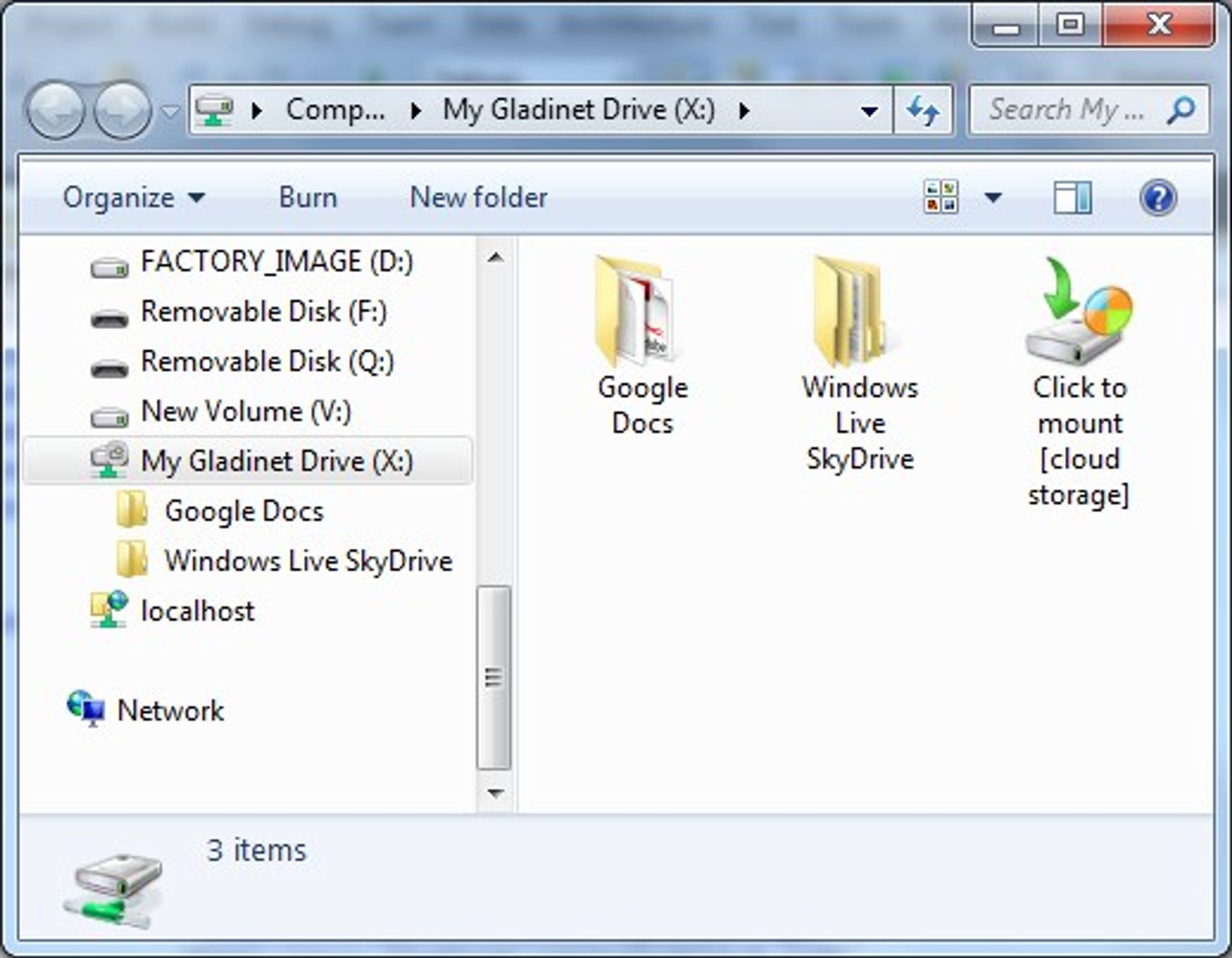Expand the arrow after Comp... in the address bar
The width and height of the screenshot is (1232, 958).
coord(417,111)
